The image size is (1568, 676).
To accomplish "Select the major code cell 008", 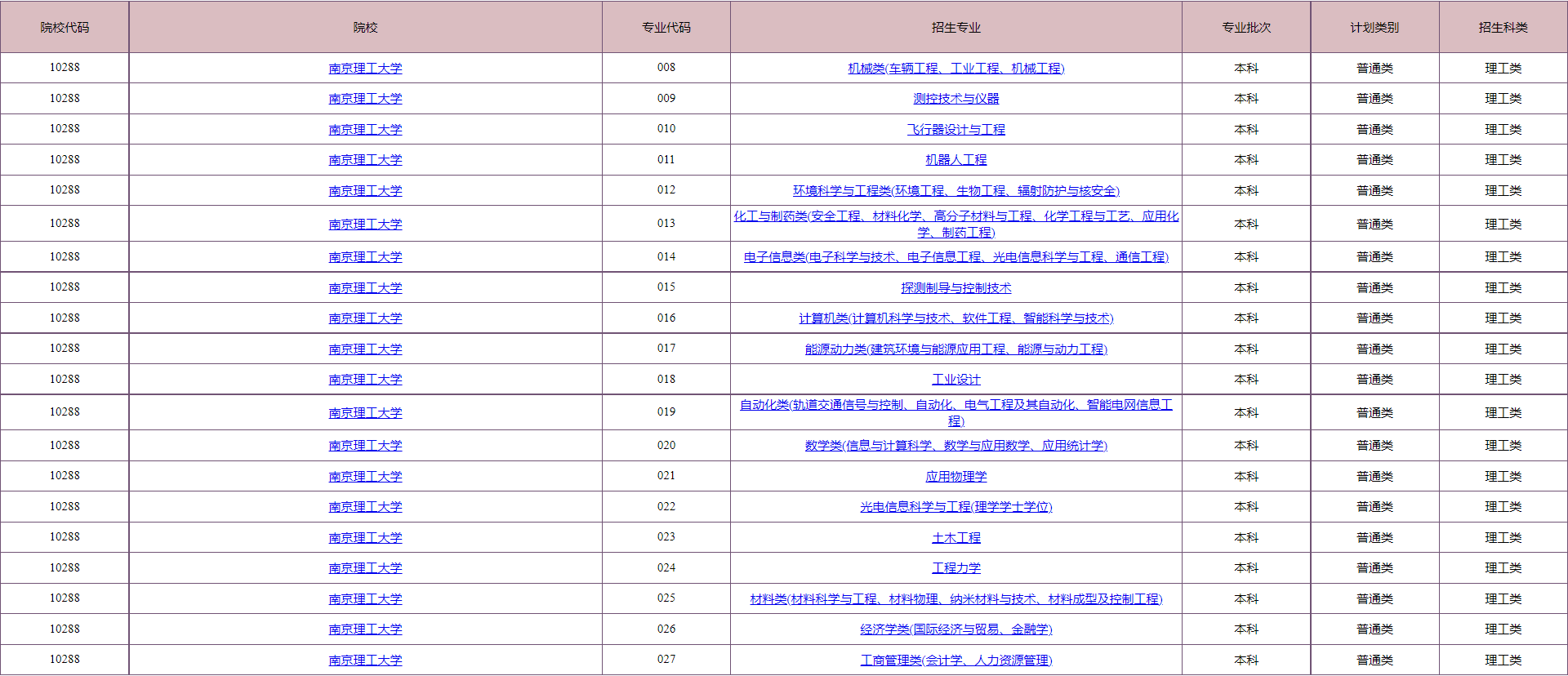I will tap(666, 68).
